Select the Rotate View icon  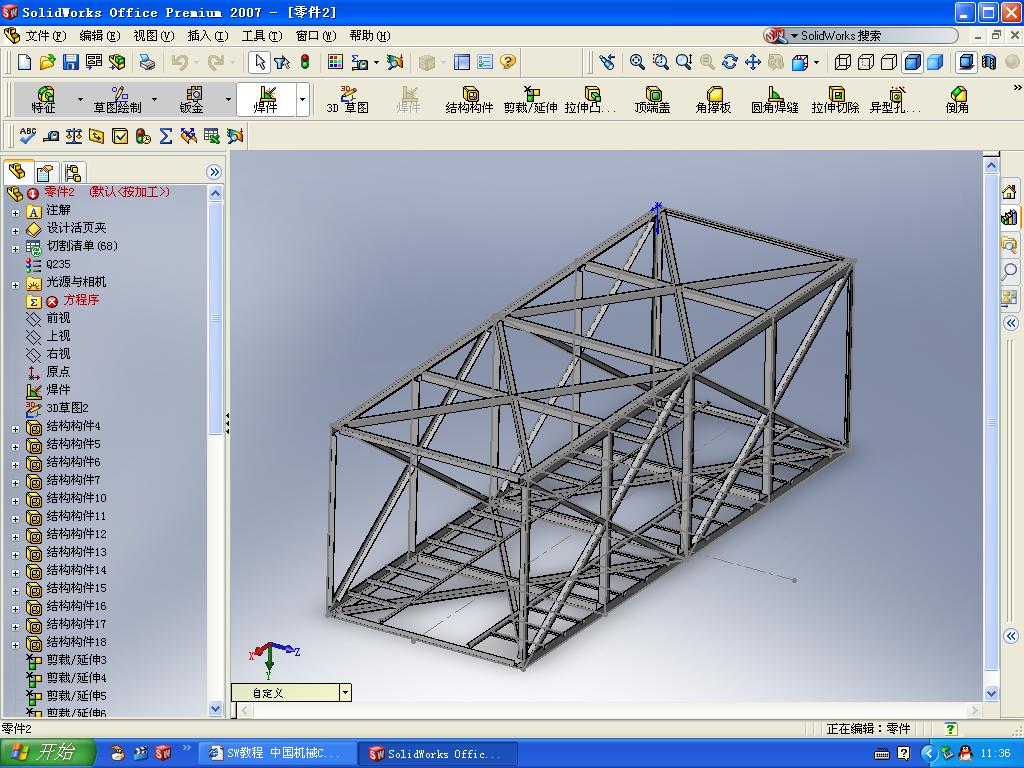[x=730, y=62]
